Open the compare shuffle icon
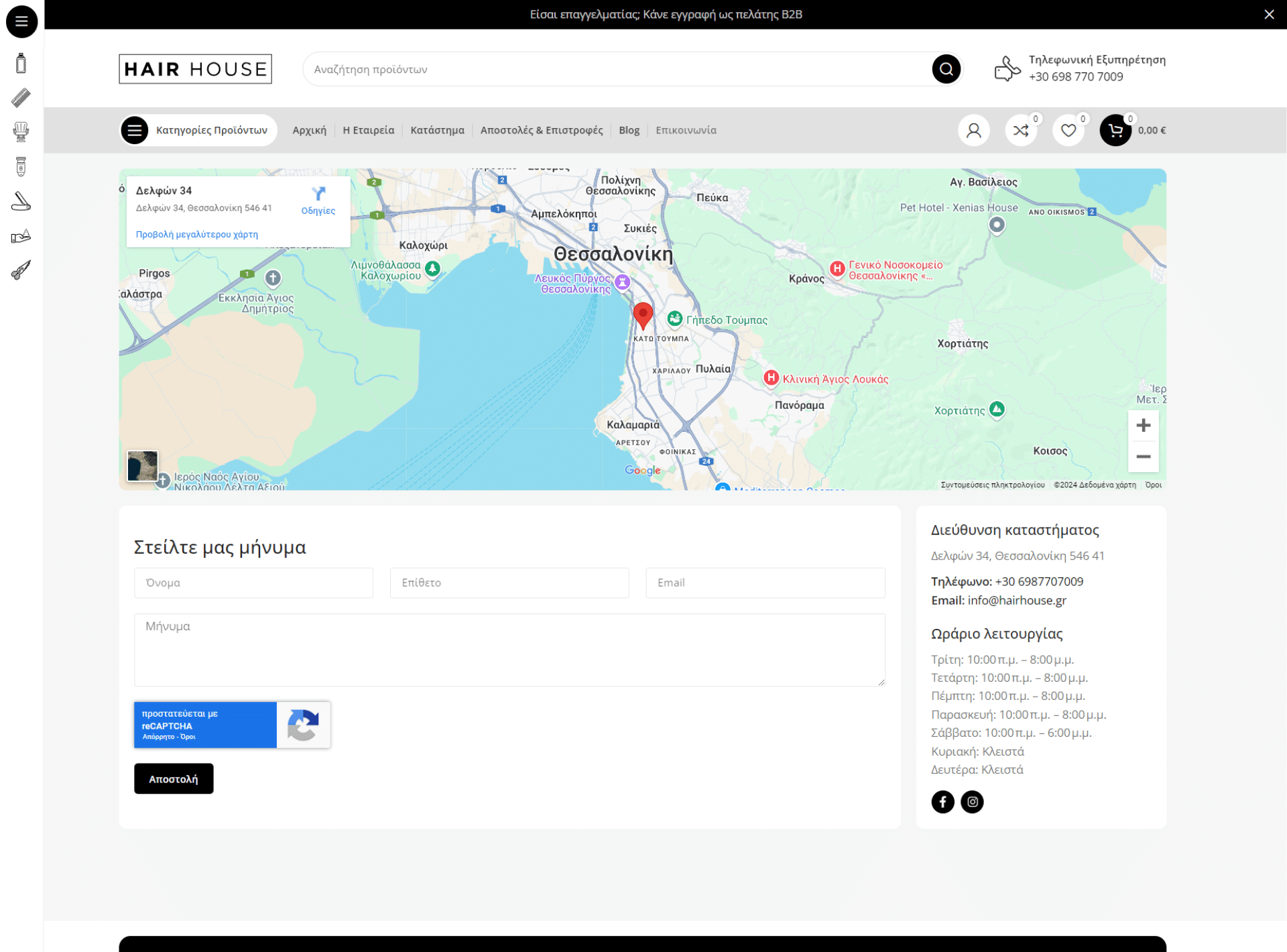The width and height of the screenshot is (1287, 952). pyautogui.click(x=1021, y=130)
